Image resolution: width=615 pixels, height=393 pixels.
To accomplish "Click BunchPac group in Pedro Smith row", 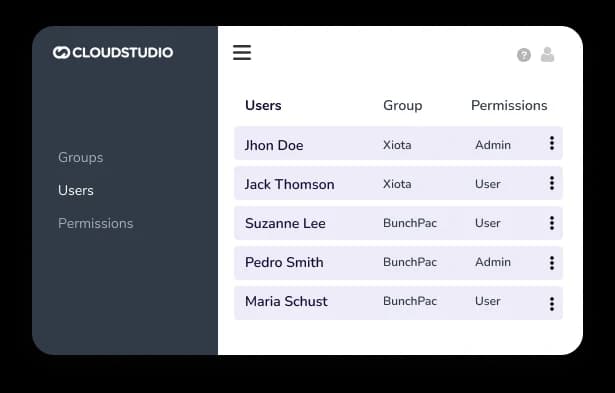I will tap(410, 262).
